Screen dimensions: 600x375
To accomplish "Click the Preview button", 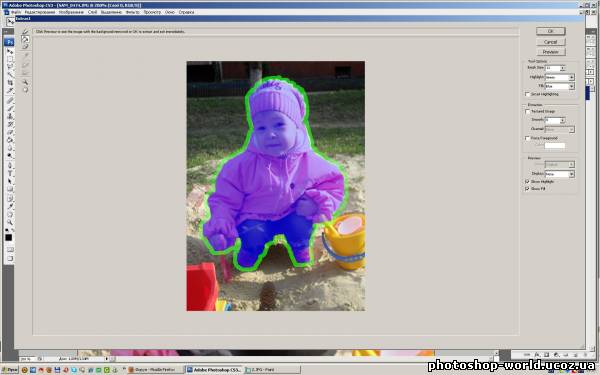I will tap(550, 52).
